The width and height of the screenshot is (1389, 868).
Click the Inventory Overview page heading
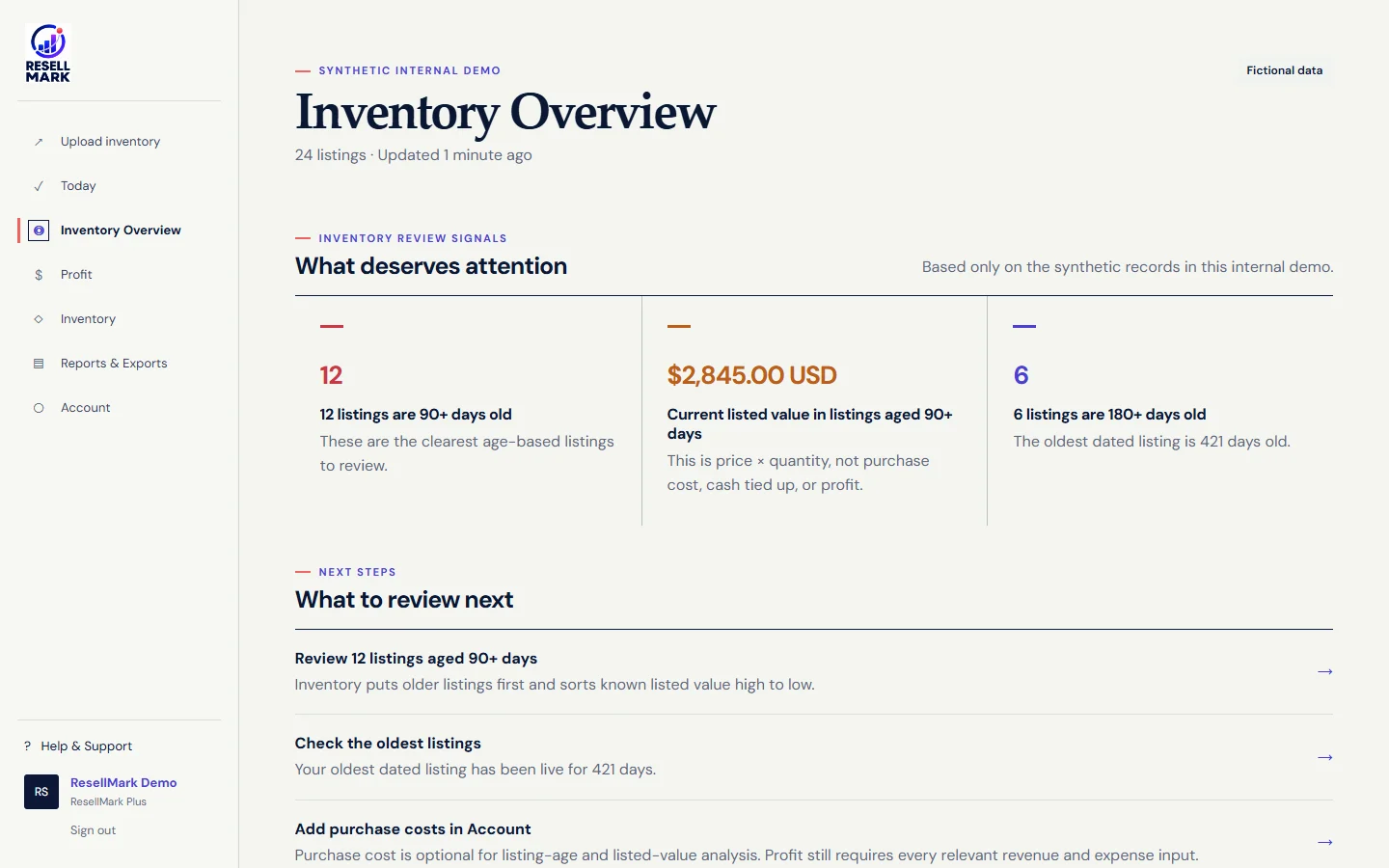pos(505,112)
